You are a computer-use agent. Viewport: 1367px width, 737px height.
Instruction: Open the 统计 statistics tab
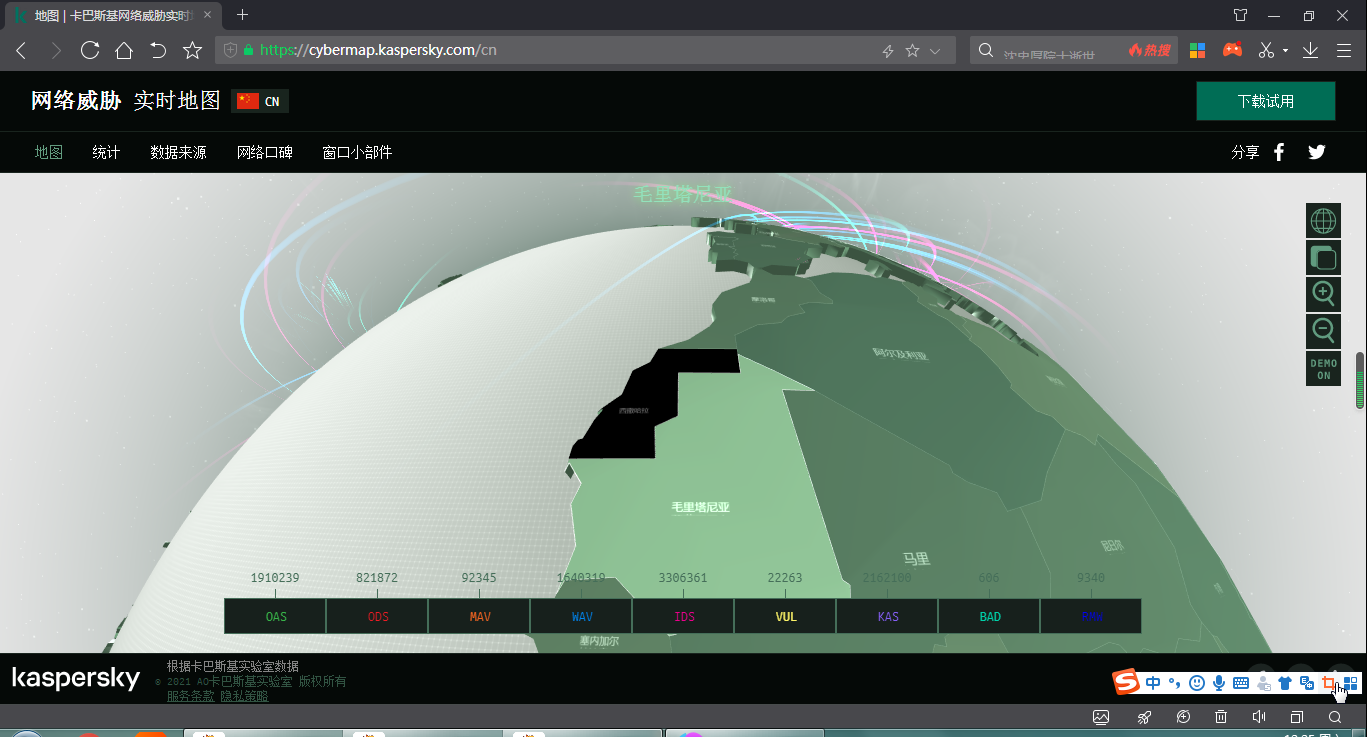(x=106, y=152)
